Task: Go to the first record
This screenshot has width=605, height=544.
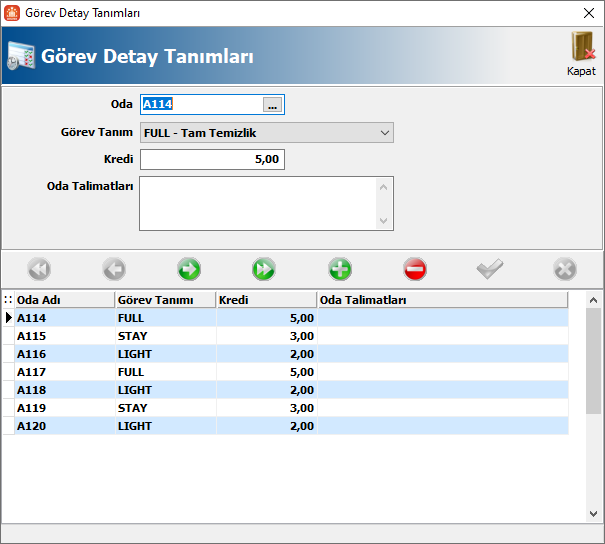Action: tap(39, 269)
